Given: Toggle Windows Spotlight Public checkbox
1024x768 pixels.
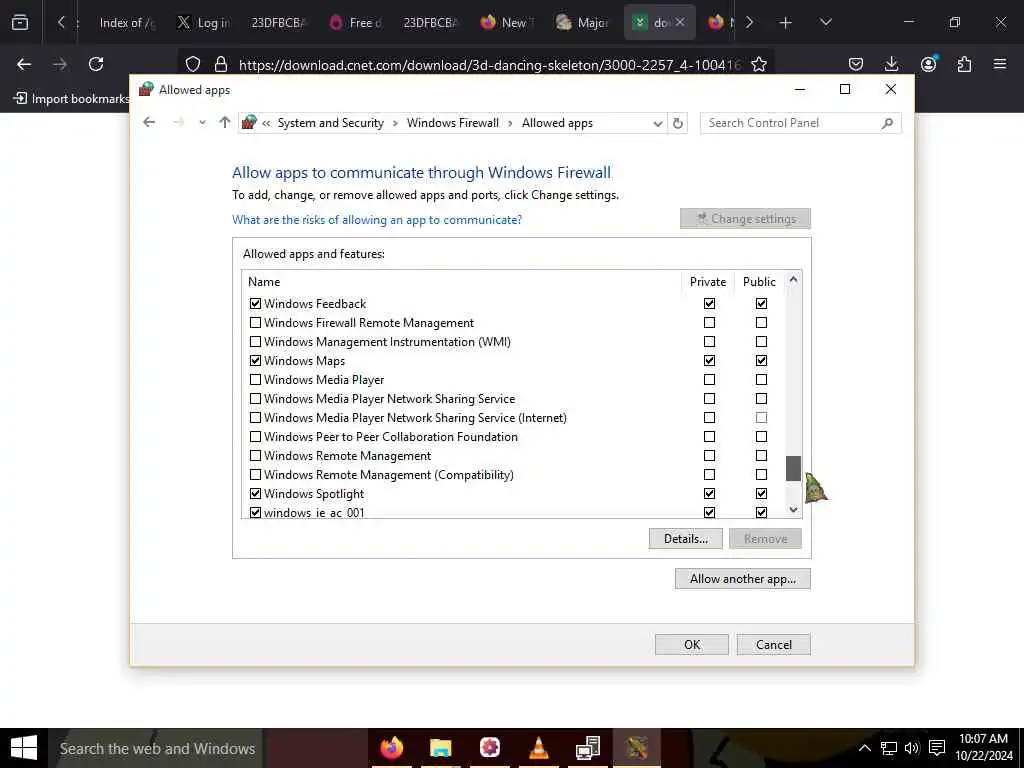Looking at the screenshot, I should click(x=761, y=494).
